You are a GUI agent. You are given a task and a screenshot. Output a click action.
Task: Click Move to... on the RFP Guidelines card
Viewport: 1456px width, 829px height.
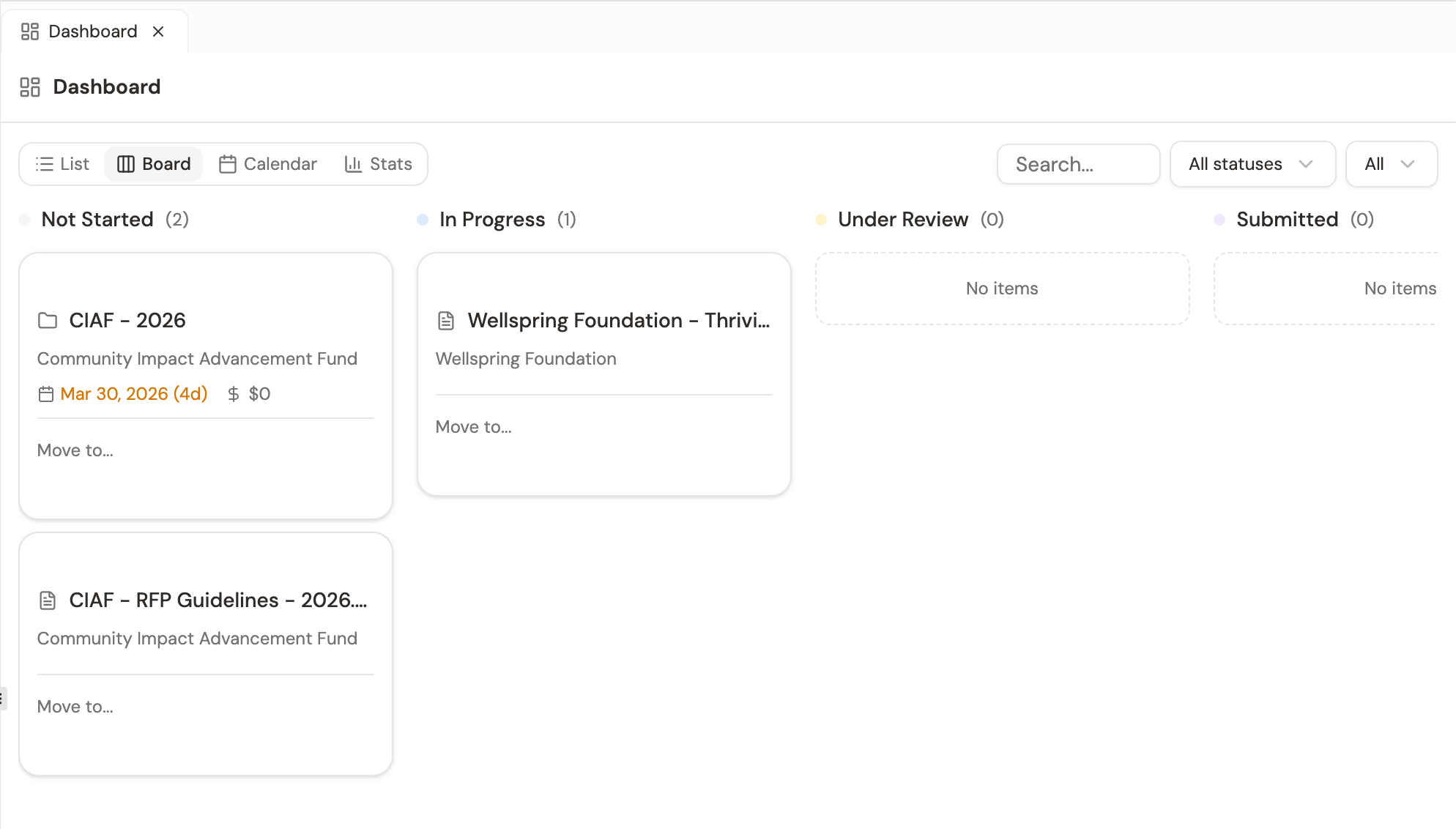75,707
